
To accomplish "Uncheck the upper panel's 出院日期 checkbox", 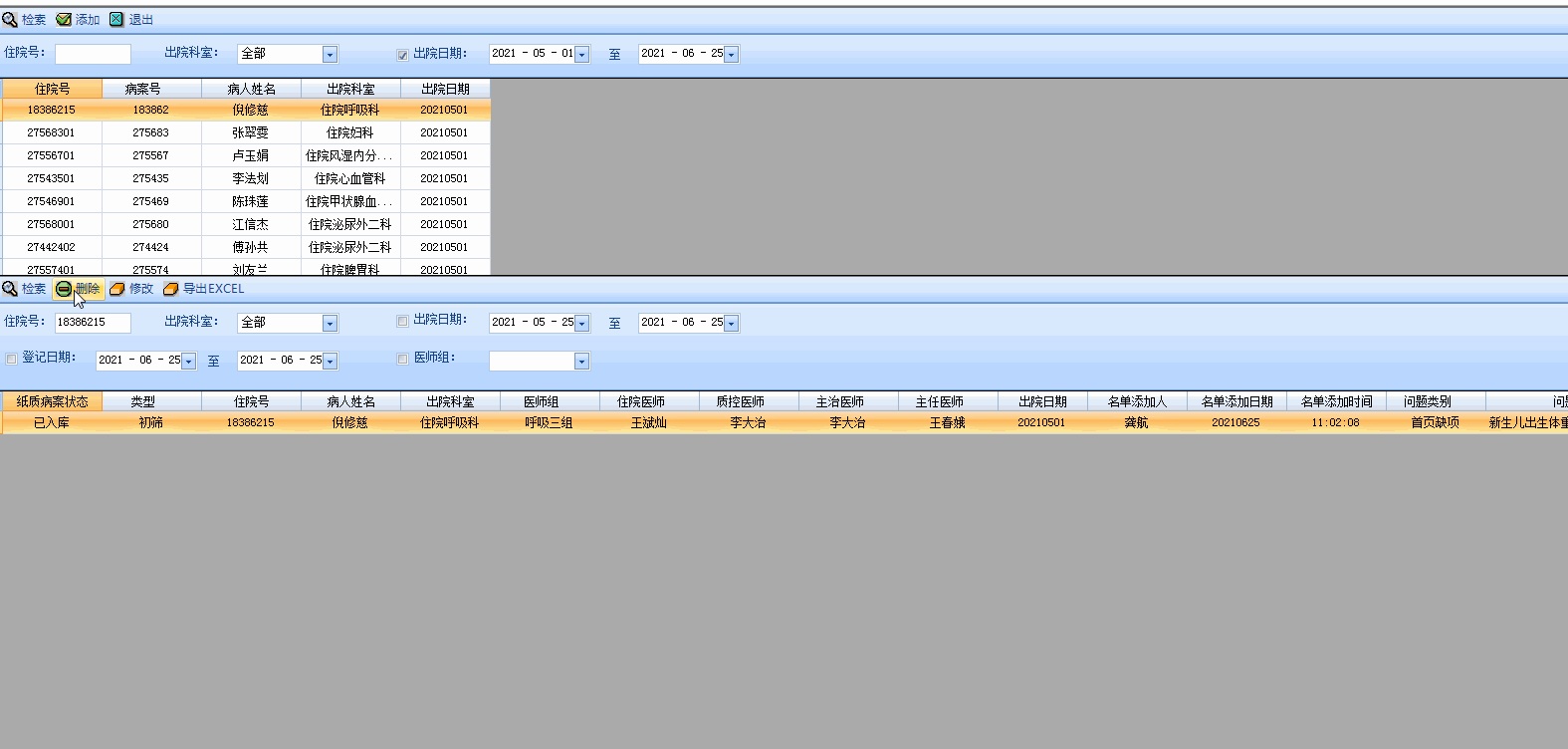I will pyautogui.click(x=402, y=55).
